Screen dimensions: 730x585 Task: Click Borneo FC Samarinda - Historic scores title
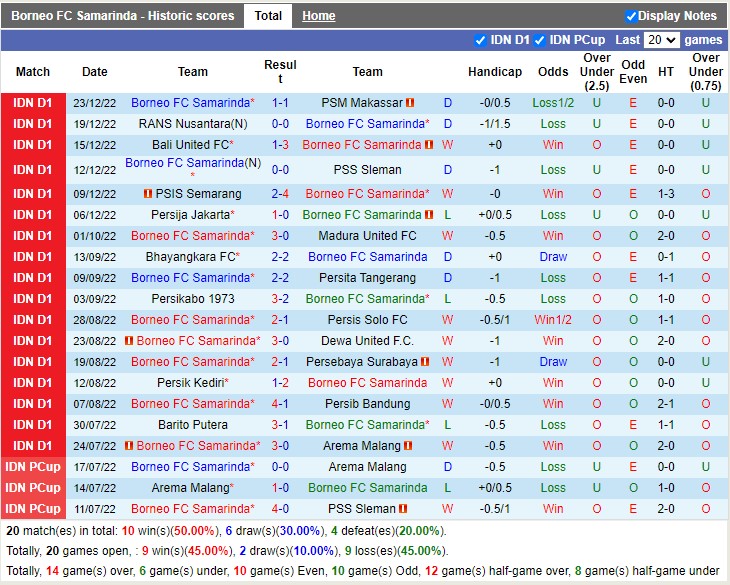[122, 16]
